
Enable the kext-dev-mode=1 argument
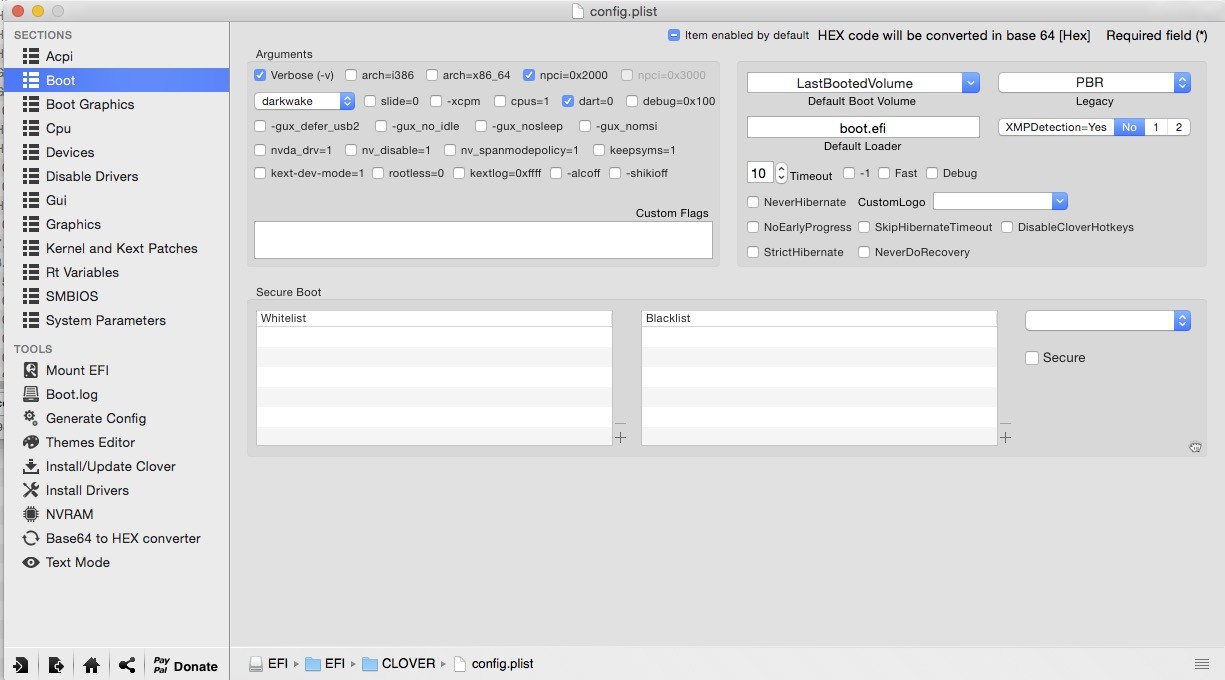[261, 173]
